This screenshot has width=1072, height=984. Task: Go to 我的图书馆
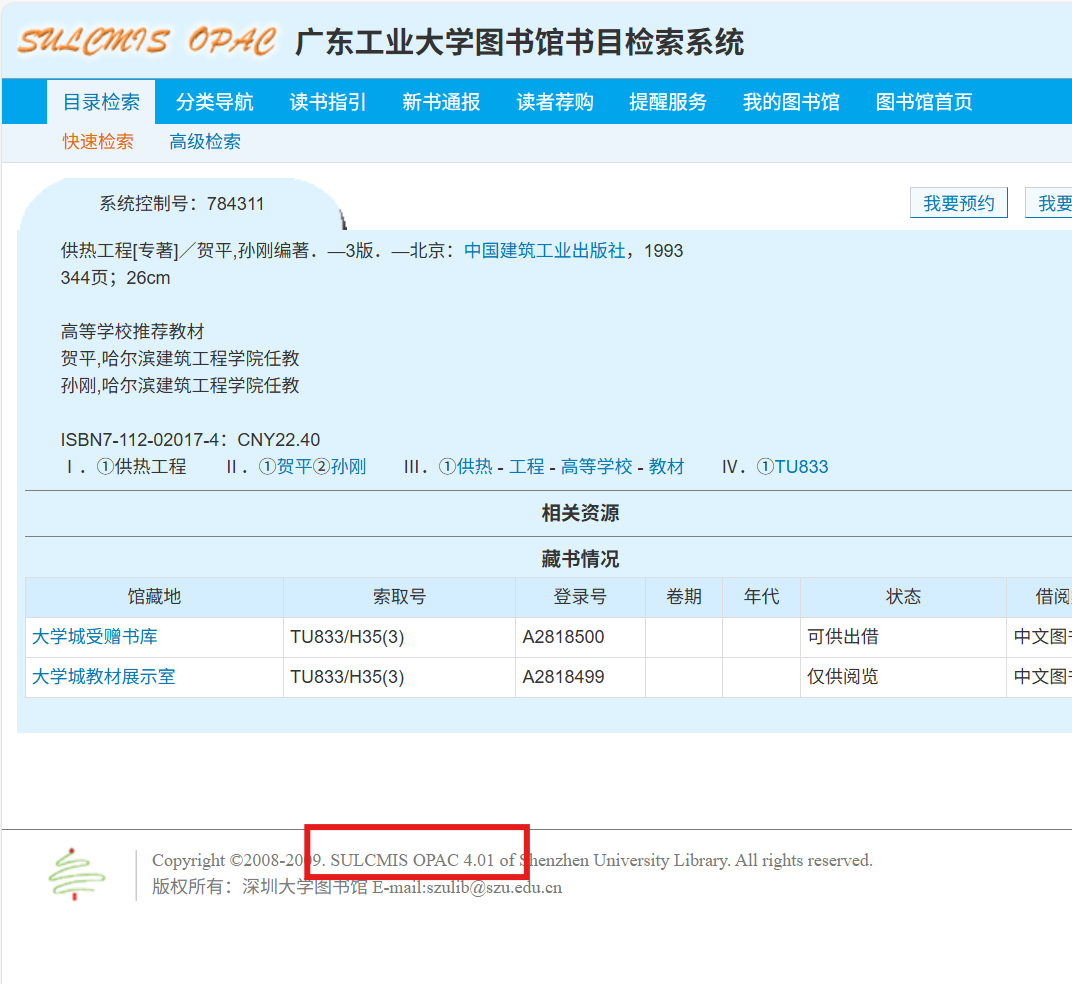(791, 102)
